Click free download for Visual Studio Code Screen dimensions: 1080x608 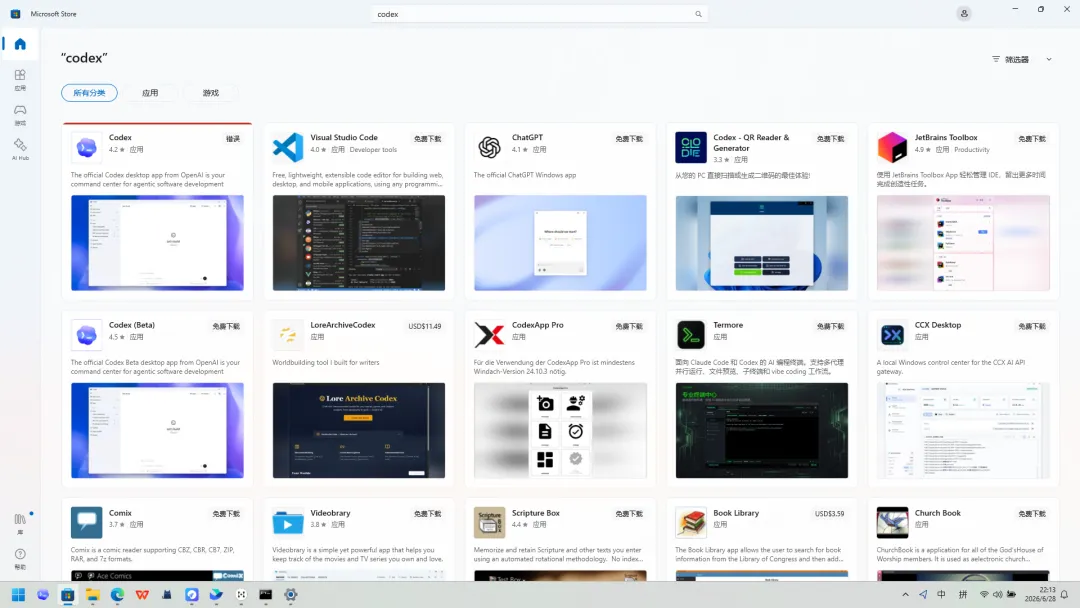pos(427,138)
